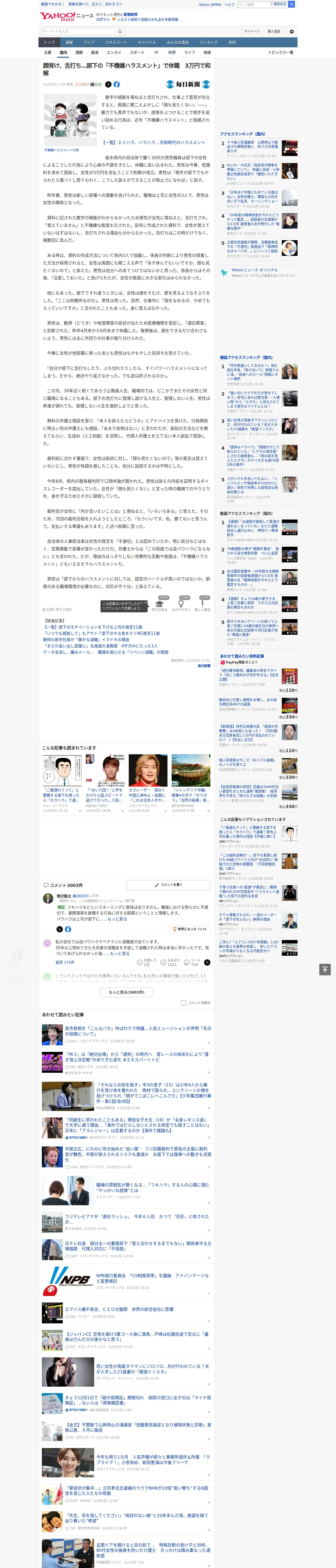Image resolution: width=336 pixels, height=1568 pixels.
Task: Click the わかりやすい reaction icon
Action: click(x=181, y=604)
